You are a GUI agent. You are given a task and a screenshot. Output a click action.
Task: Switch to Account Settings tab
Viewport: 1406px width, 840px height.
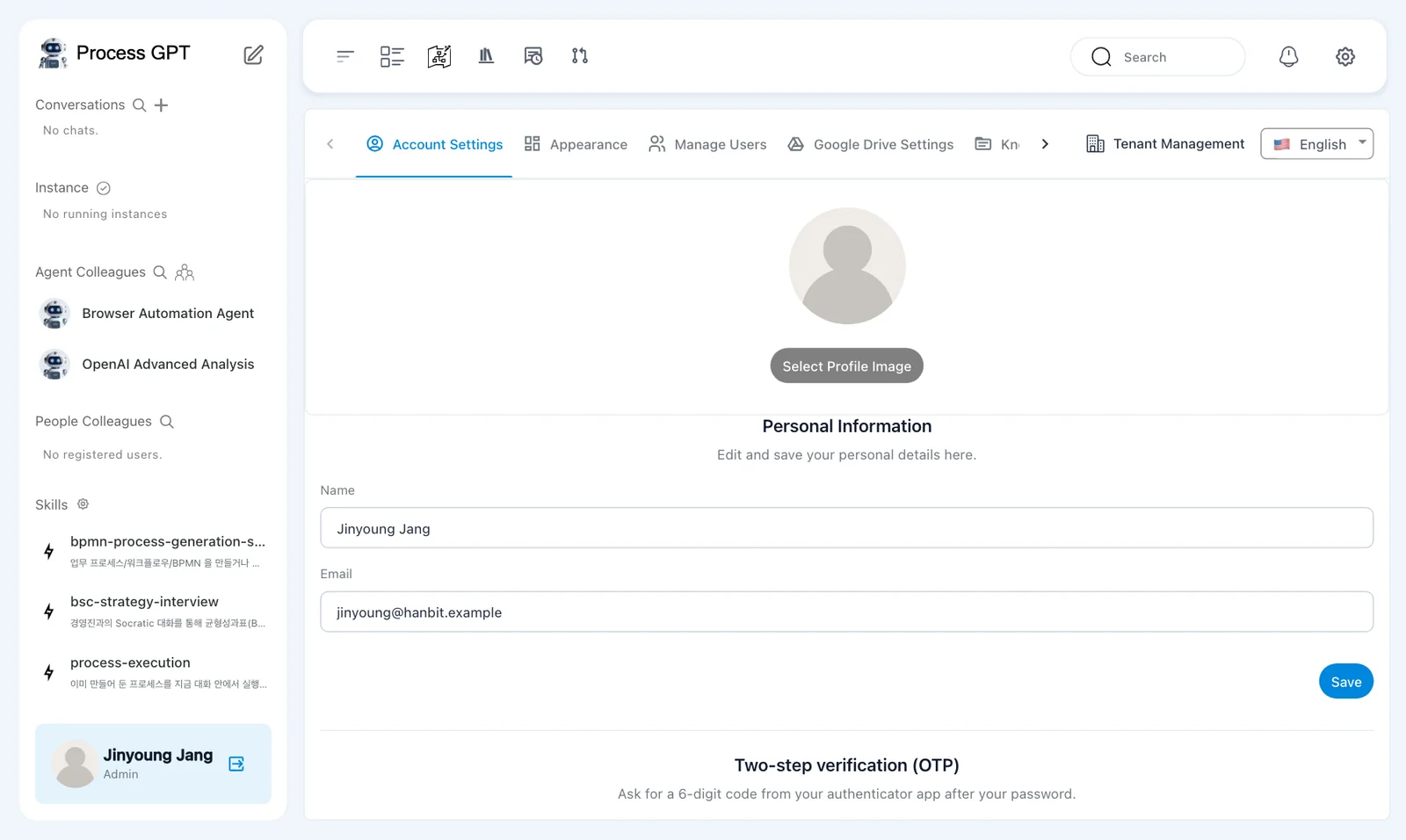[434, 144]
